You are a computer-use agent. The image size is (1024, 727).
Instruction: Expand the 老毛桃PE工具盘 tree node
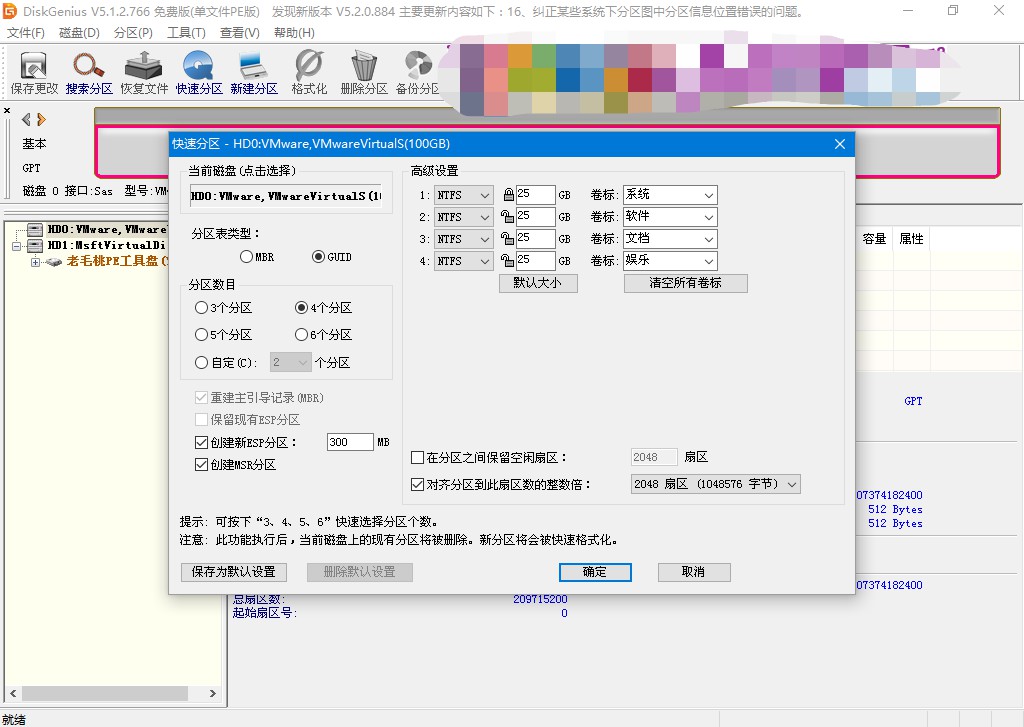35,262
